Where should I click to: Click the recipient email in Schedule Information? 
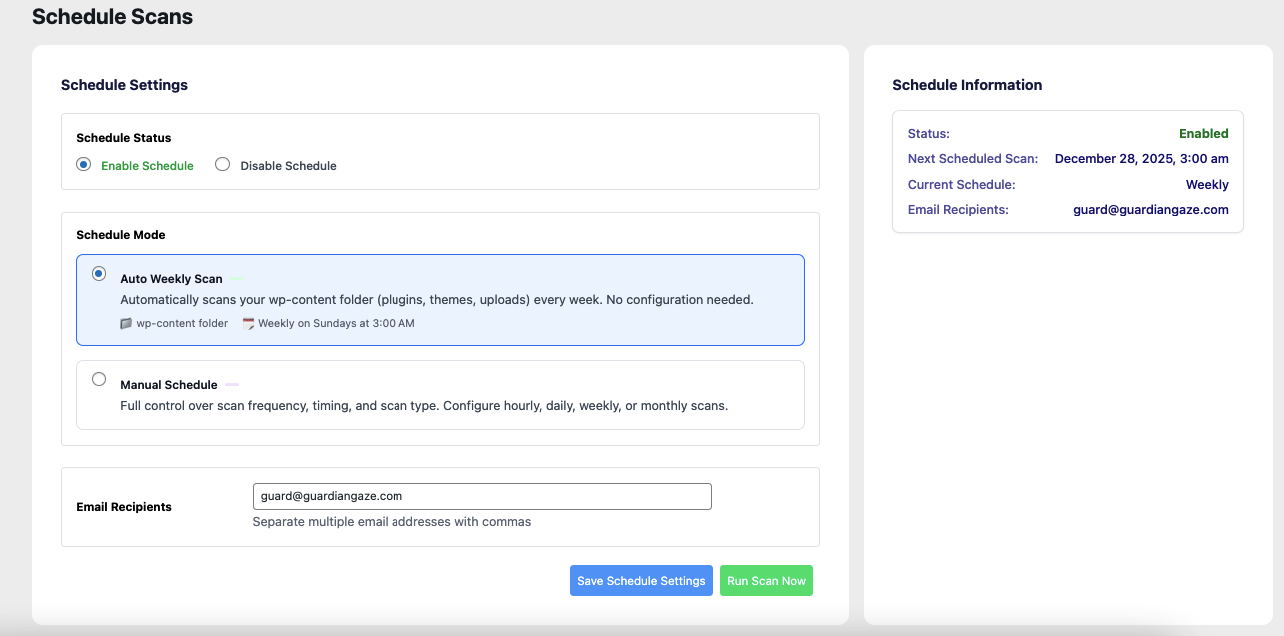[1150, 210]
